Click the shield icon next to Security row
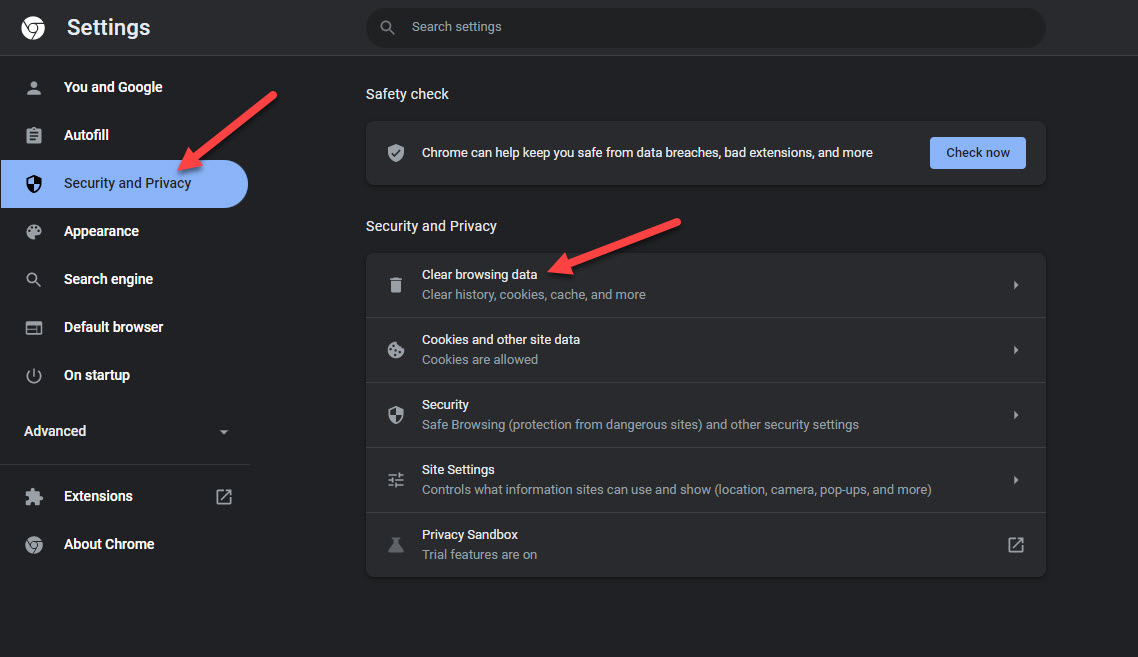The height and width of the screenshot is (657, 1138). 396,415
